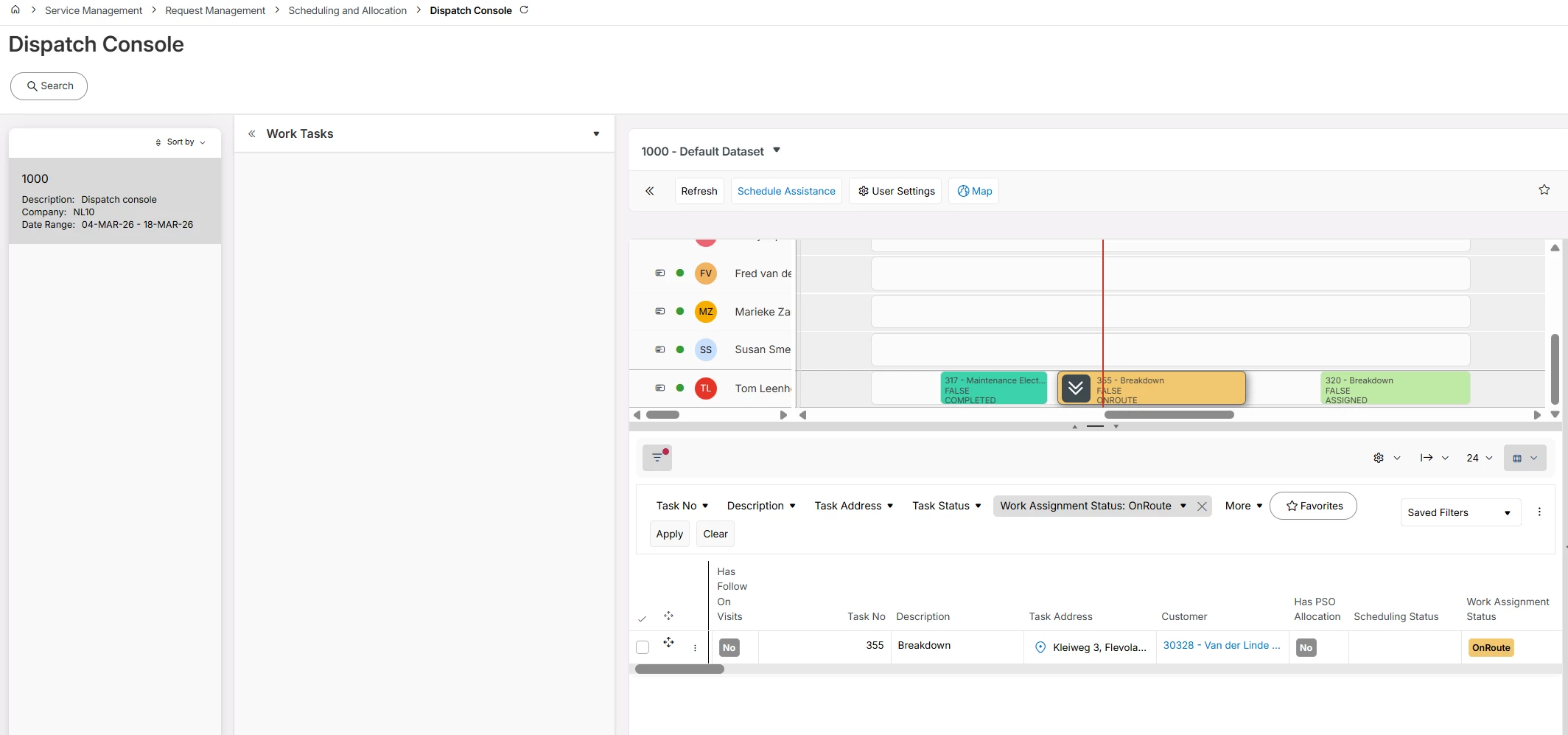
Task: Select task 317 Maintenance Elect bar
Action: pos(994,389)
